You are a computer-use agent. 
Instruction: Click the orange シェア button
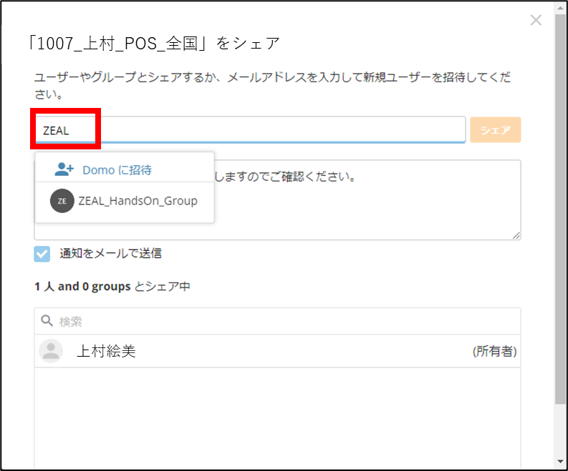point(495,130)
